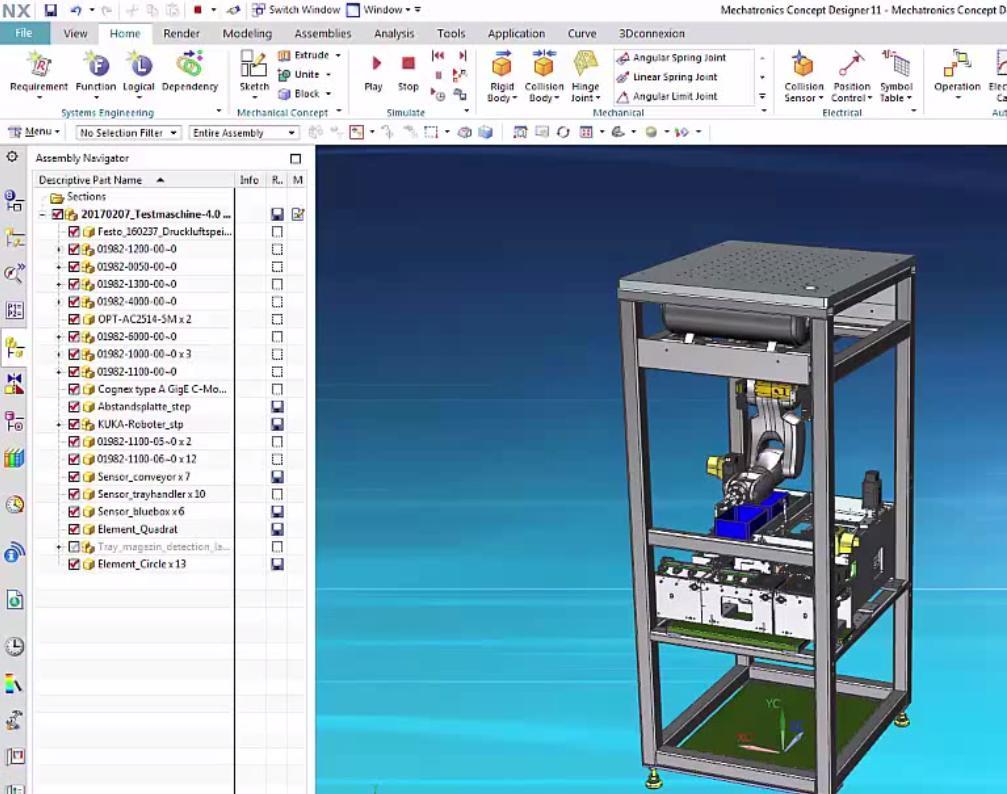Toggle Sensor_conveyor x 7 checkbox
The width and height of the screenshot is (1007, 794).
[74, 477]
